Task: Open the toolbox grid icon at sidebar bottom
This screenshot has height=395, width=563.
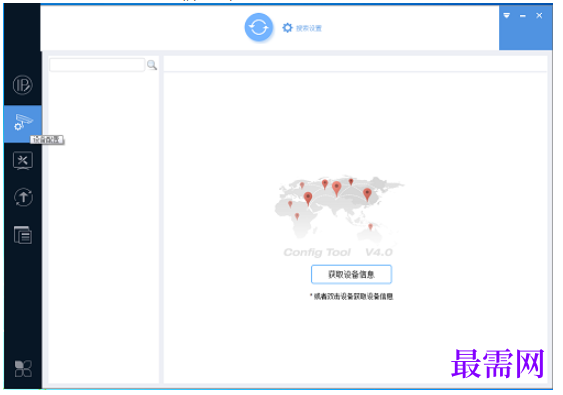Action: coord(23,369)
